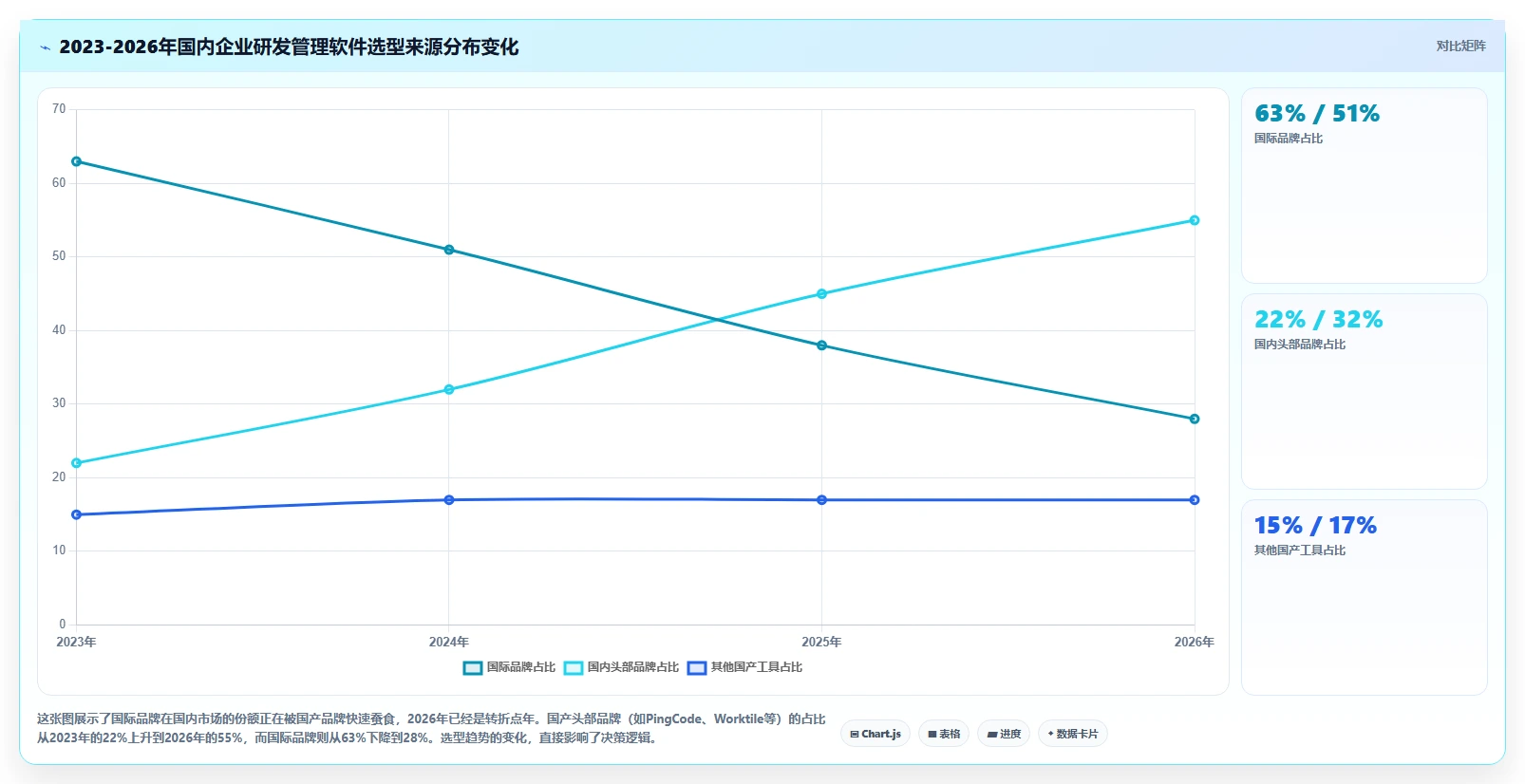Click the 2026 domestic leading brand point at 55

1195,220
